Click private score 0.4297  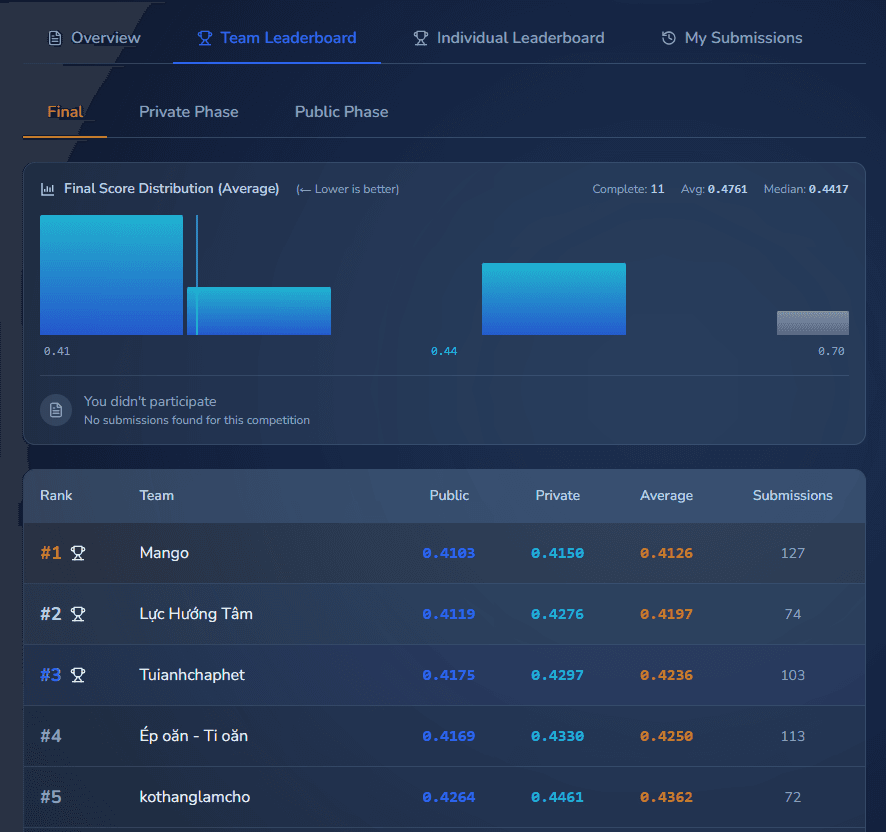coord(557,675)
